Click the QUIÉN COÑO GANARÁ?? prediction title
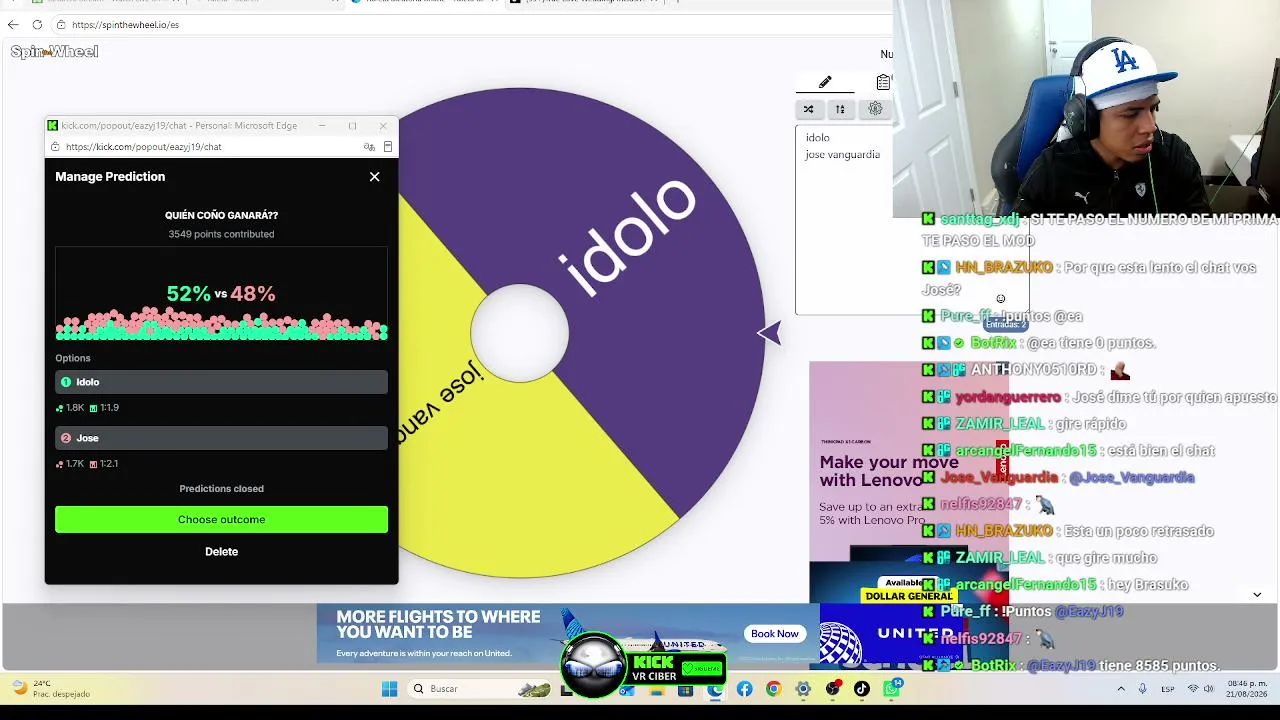This screenshot has height=720, width=1280. tap(221, 215)
